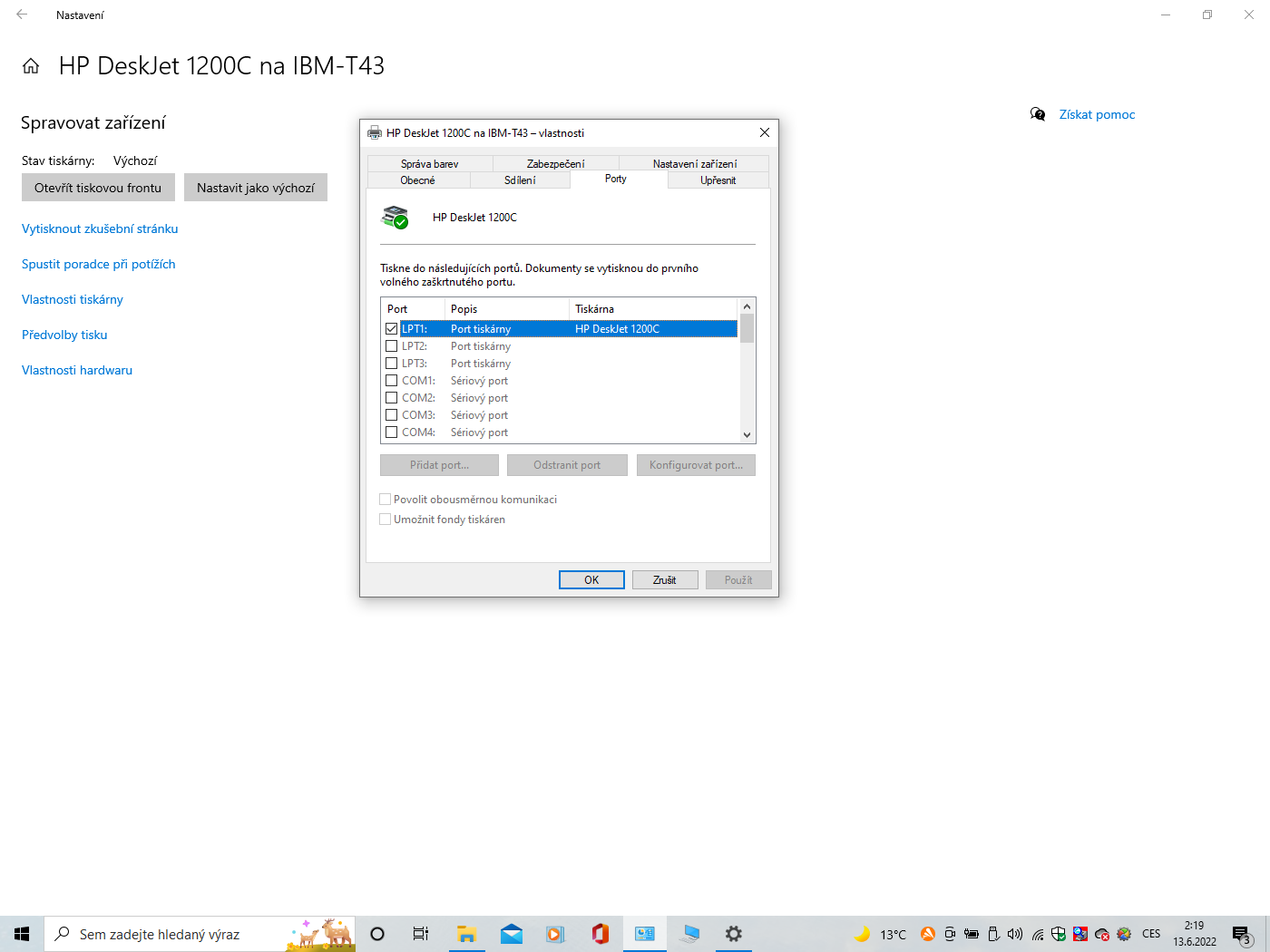Open Task View on the taskbar
The width and height of the screenshot is (1270, 952).
point(420,934)
